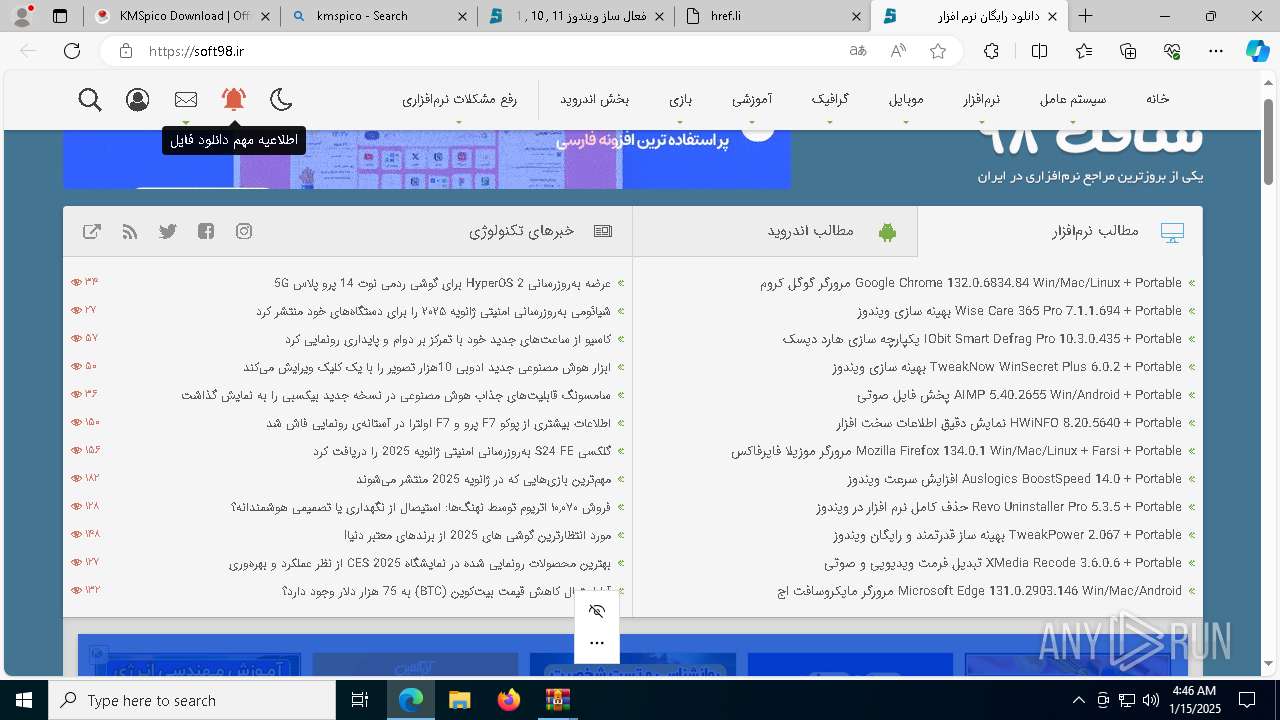Viewport: 1280px width, 720px height.
Task: Click the newspaper icon beside technology news
Action: click(603, 231)
